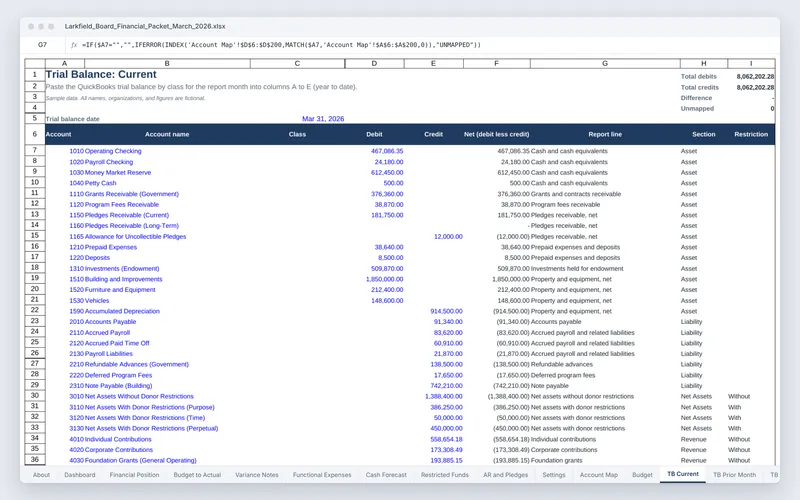Viewport: 800px width, 500px height.
Task: Switch to Budget to Actual tab
Action: pos(197,474)
